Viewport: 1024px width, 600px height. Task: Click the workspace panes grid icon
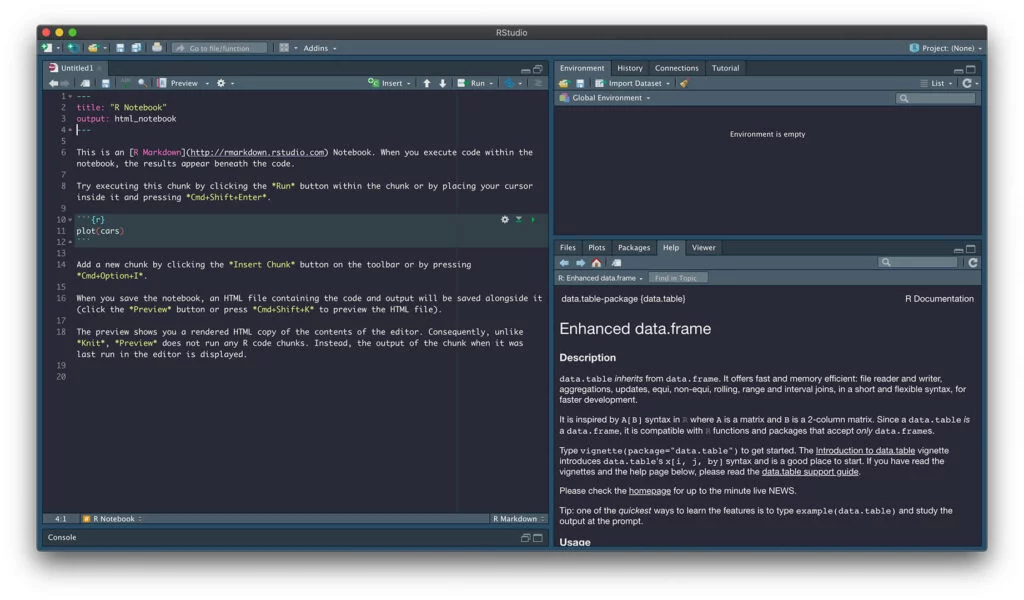(284, 48)
